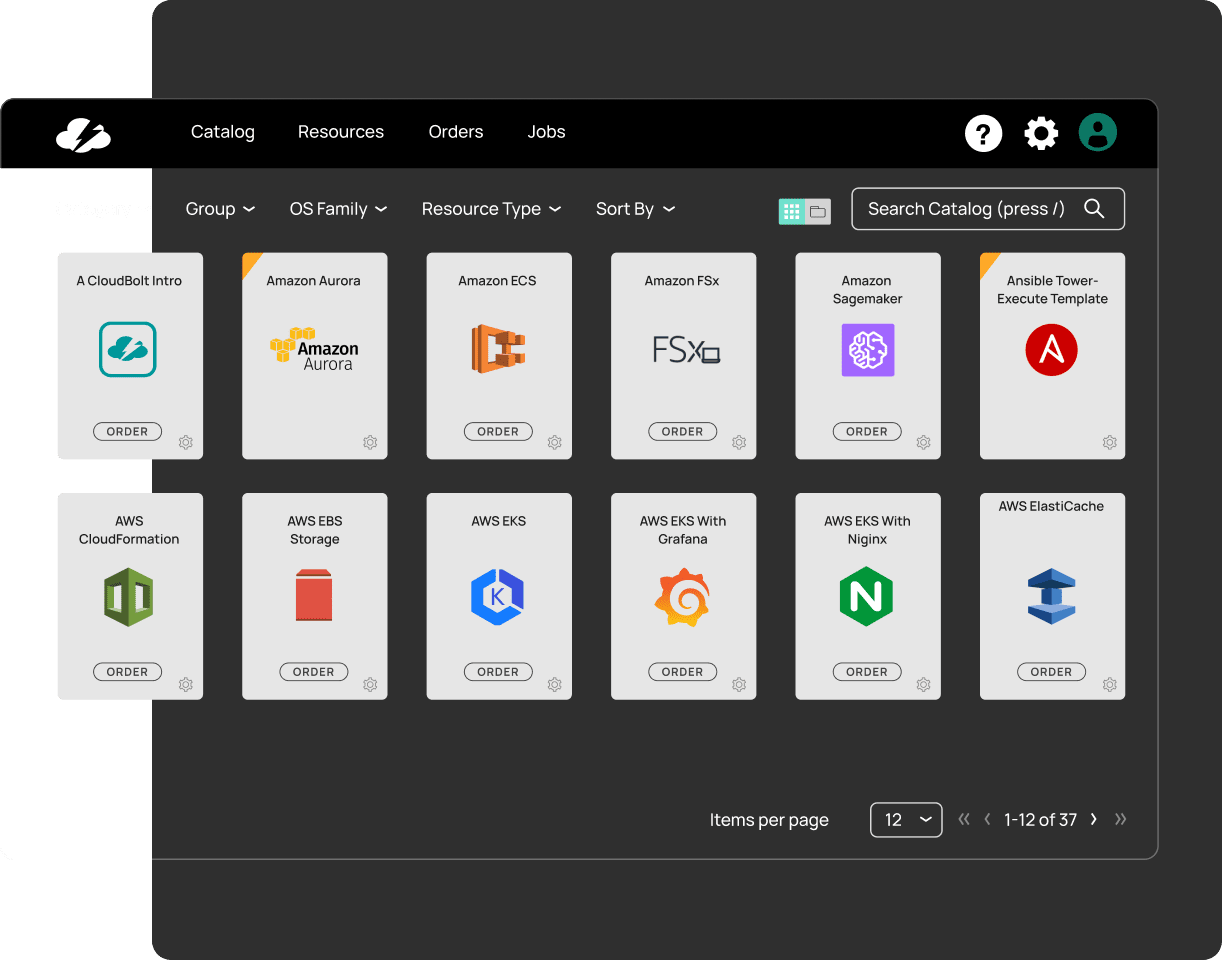Open the help question mark icon
The width and height of the screenshot is (1222, 960).
(x=983, y=133)
